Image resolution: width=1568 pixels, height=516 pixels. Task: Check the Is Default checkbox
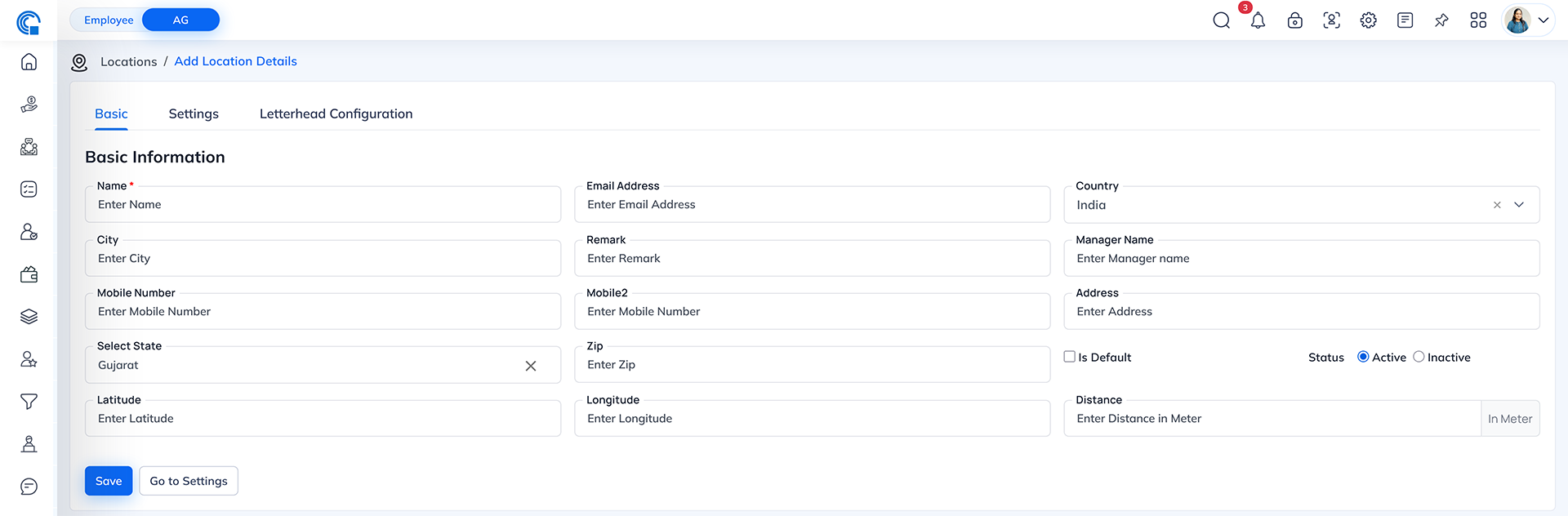click(x=1069, y=357)
